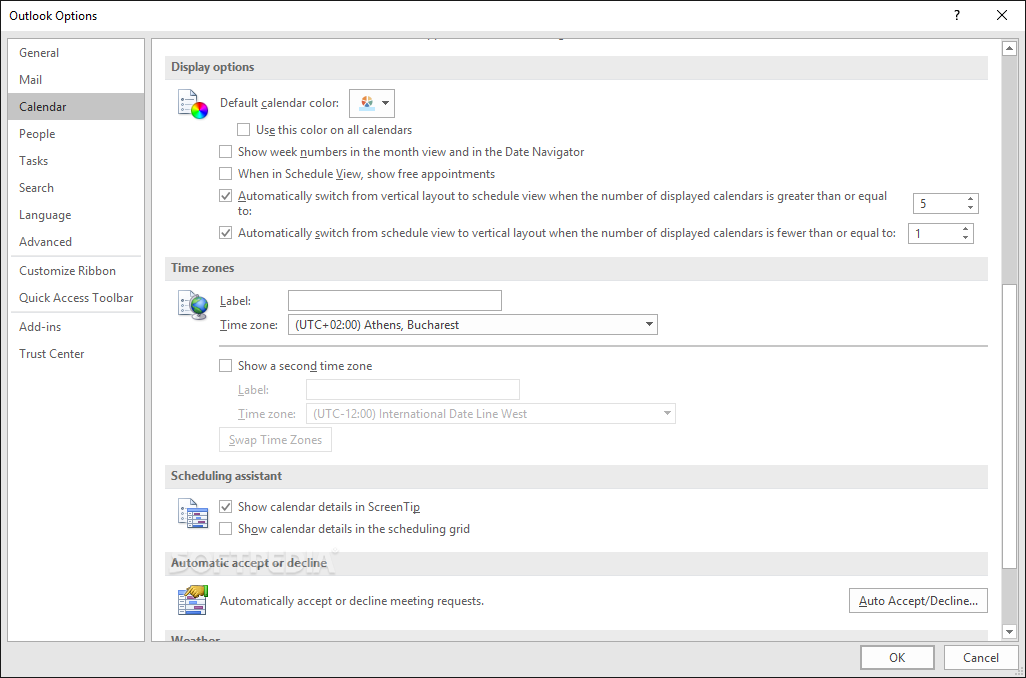1026x678 pixels.
Task: Switch to the Language options category
Action: tap(76, 215)
